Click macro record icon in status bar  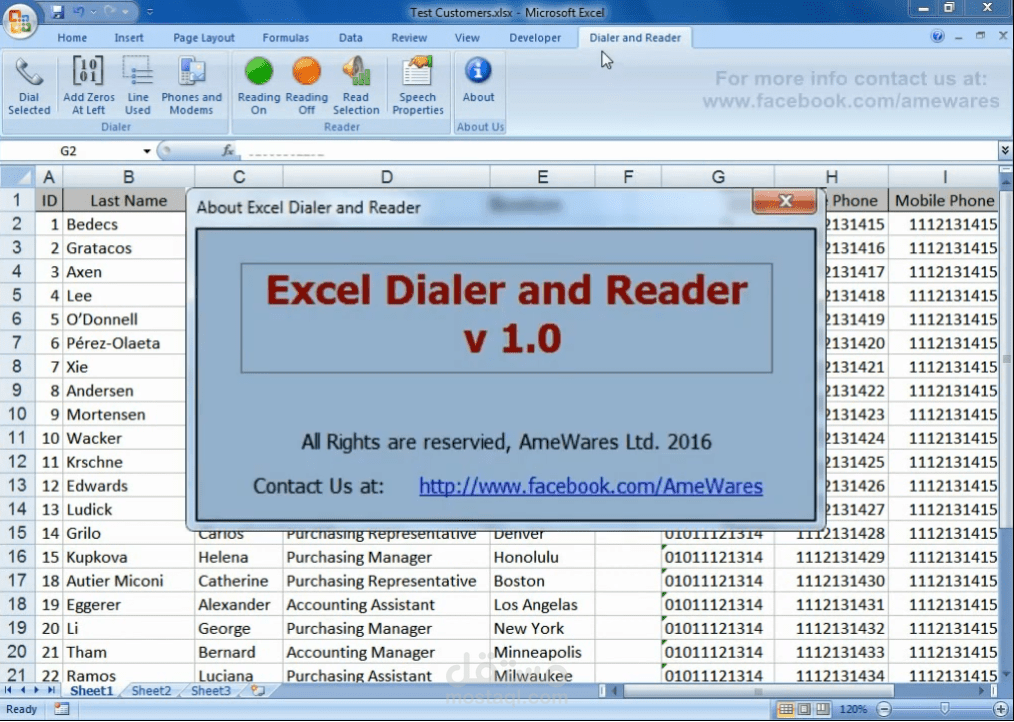[x=61, y=709]
